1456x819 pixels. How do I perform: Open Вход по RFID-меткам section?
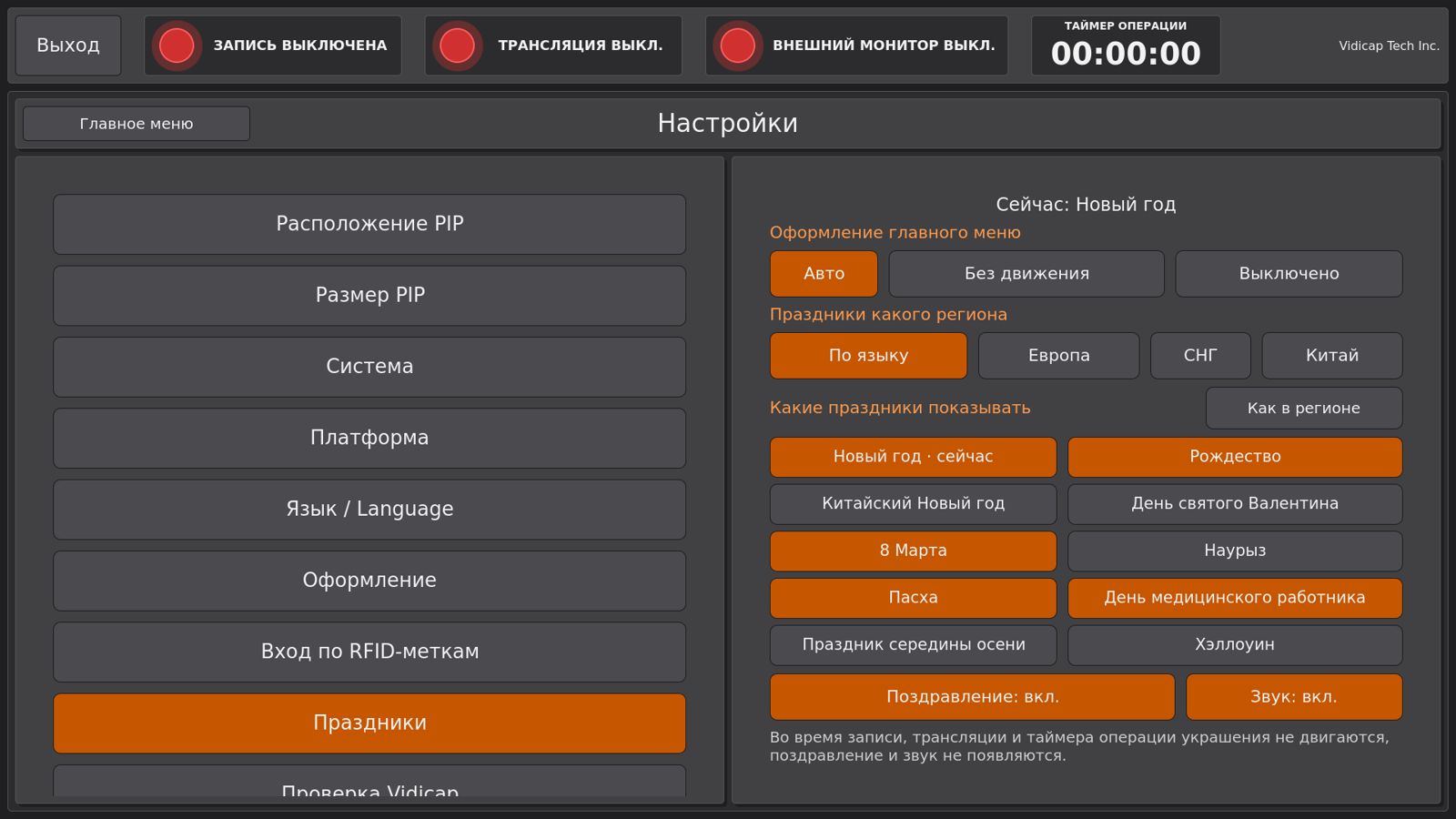tap(369, 652)
